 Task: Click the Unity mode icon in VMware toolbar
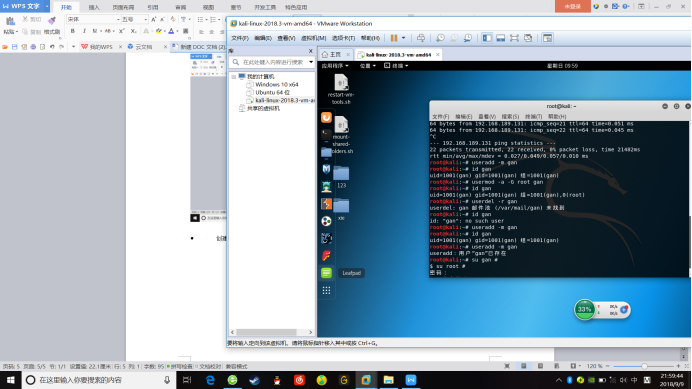coord(528,38)
